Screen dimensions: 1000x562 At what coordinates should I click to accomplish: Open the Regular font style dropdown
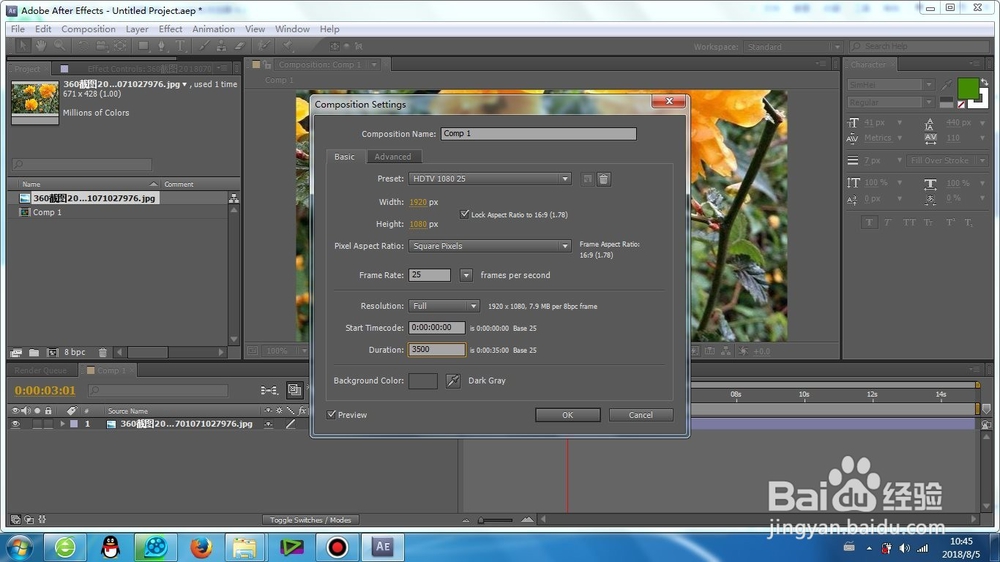click(890, 102)
